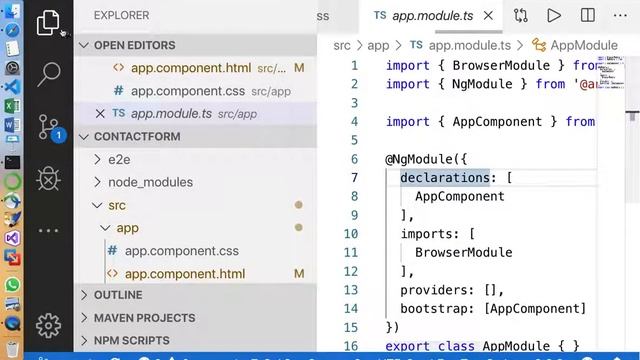This screenshot has height=360, width=640.
Task: Click the editor vertical scrollbar
Action: point(632,131)
